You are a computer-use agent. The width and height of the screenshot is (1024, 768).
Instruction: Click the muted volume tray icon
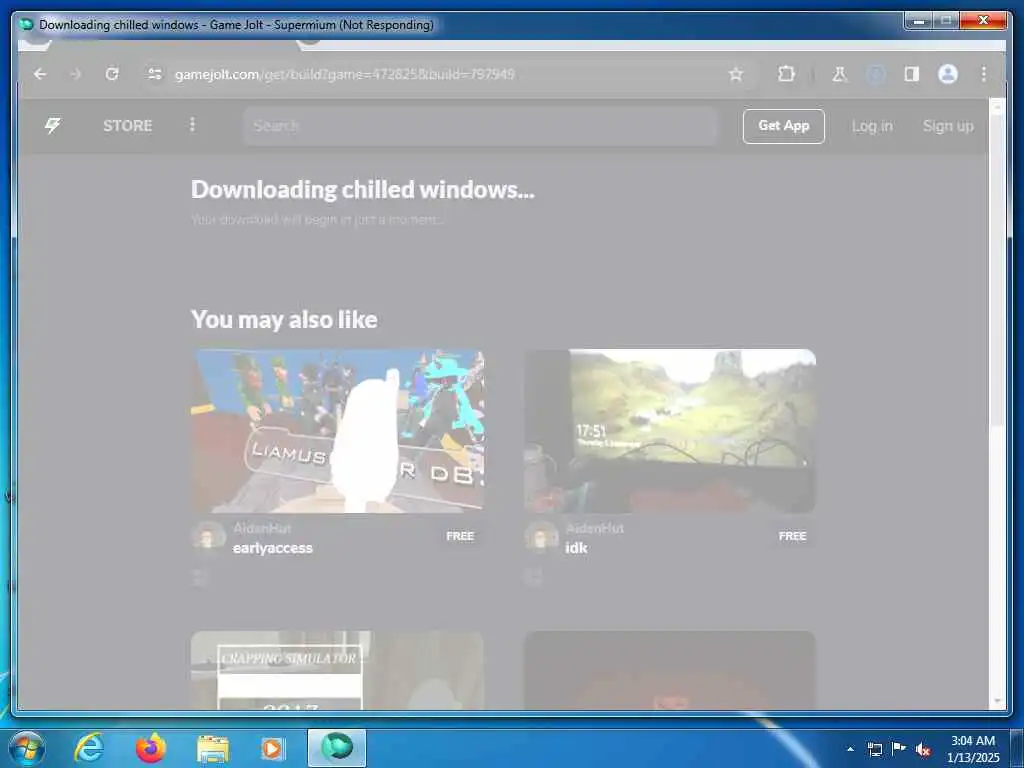pos(923,750)
